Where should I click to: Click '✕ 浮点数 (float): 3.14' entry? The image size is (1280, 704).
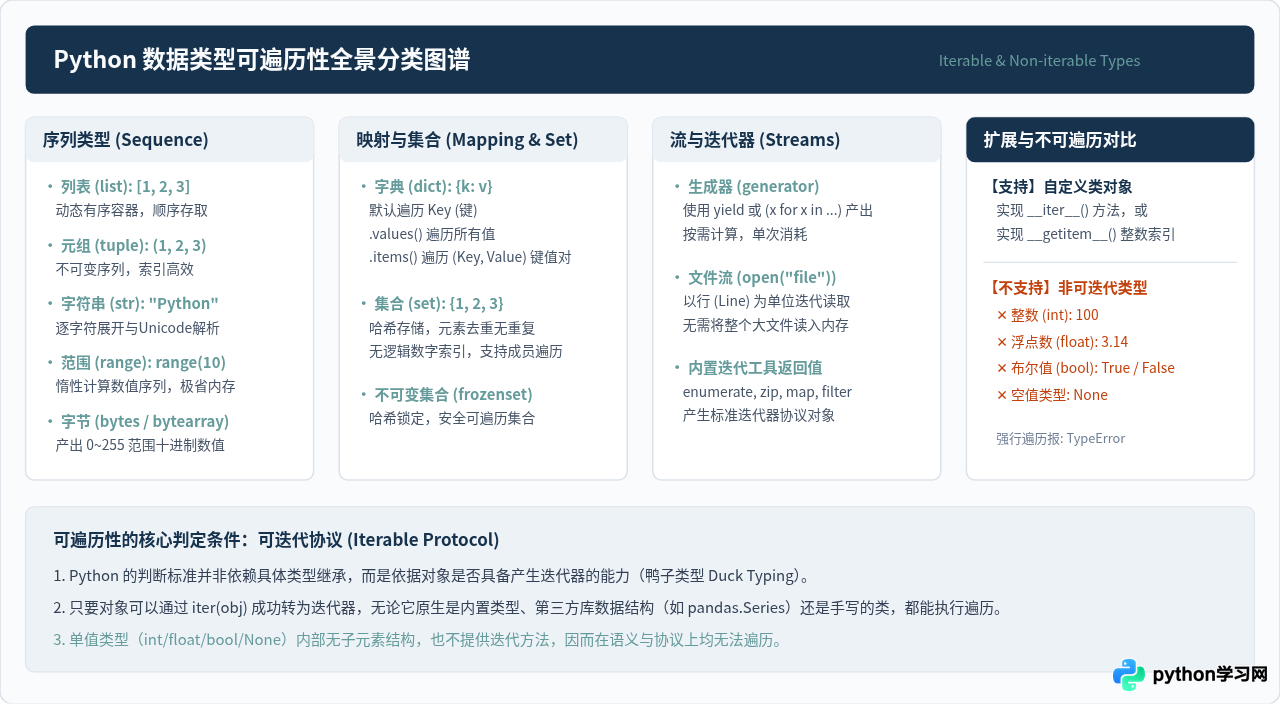click(1062, 342)
